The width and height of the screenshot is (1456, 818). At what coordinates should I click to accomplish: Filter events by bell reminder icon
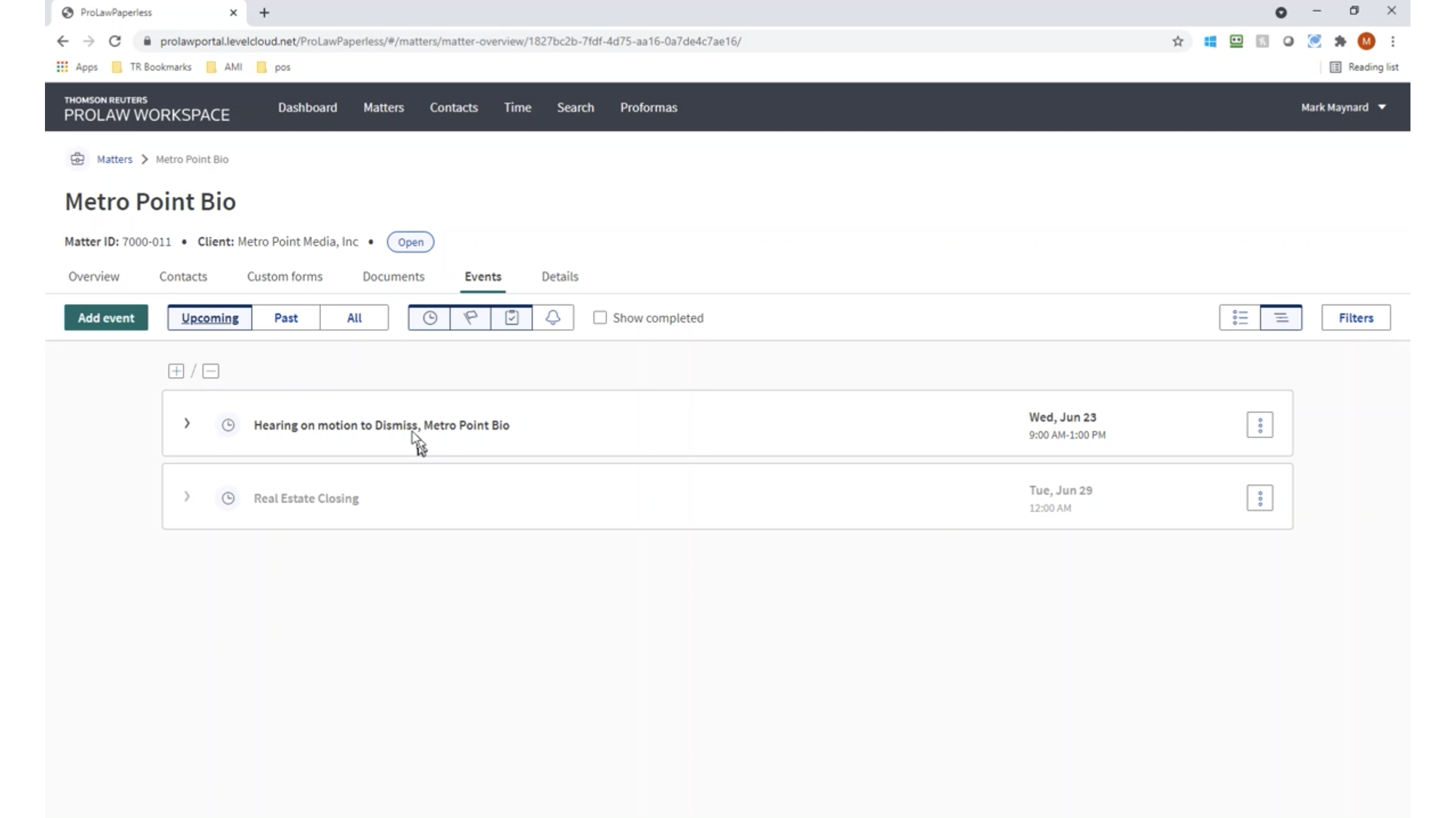[553, 318]
